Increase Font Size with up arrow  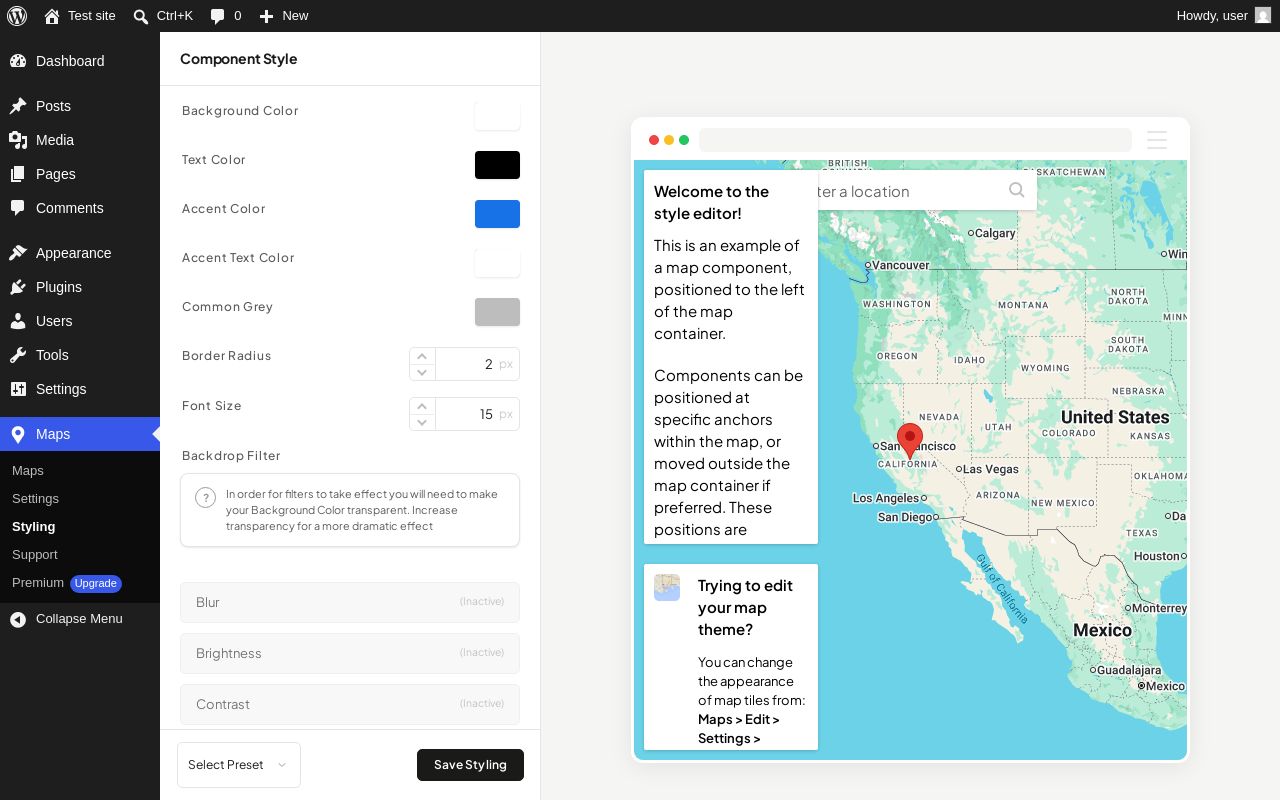[x=423, y=406]
